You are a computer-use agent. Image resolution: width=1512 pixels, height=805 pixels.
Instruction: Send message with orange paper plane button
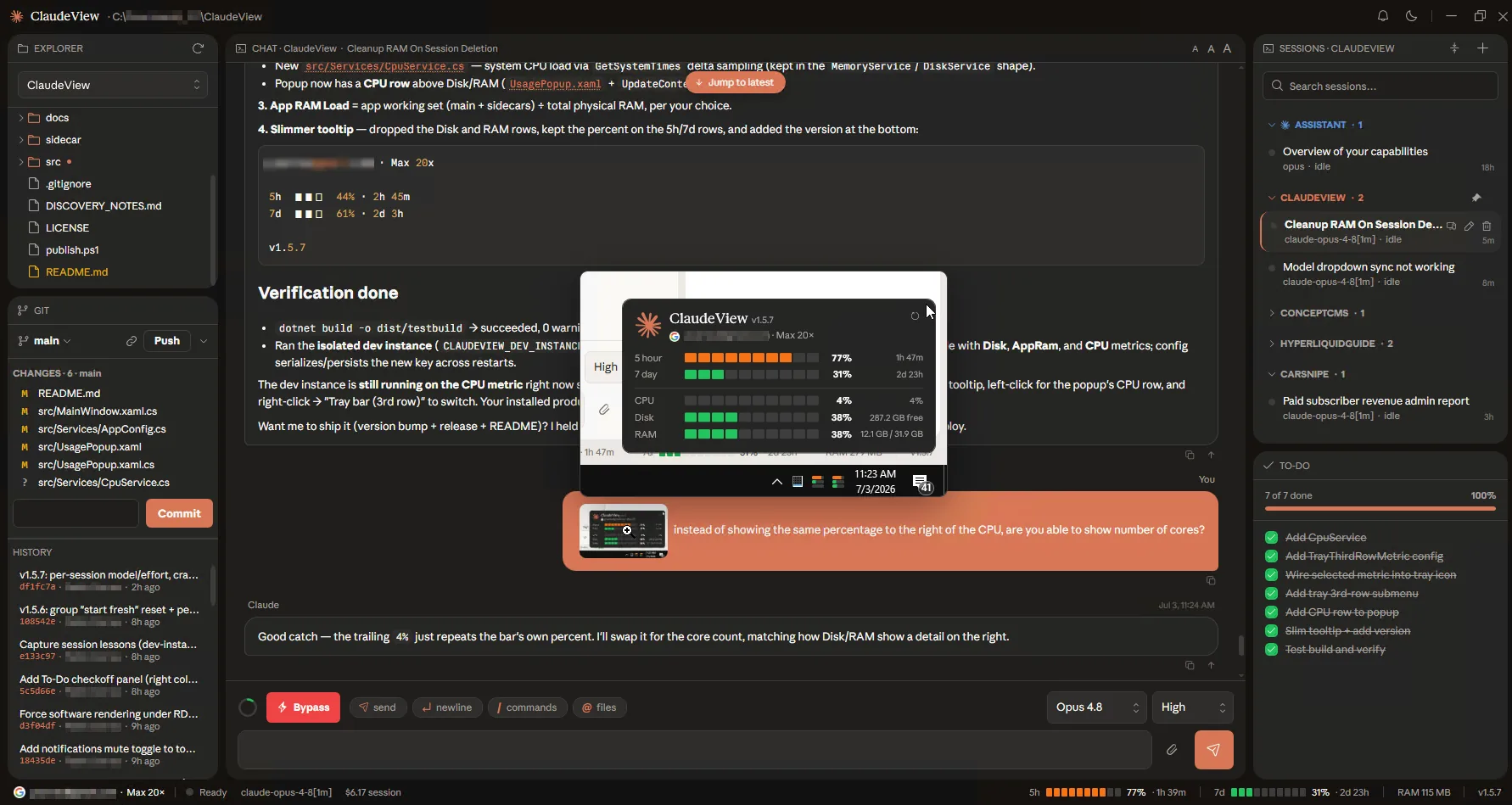(1213, 750)
